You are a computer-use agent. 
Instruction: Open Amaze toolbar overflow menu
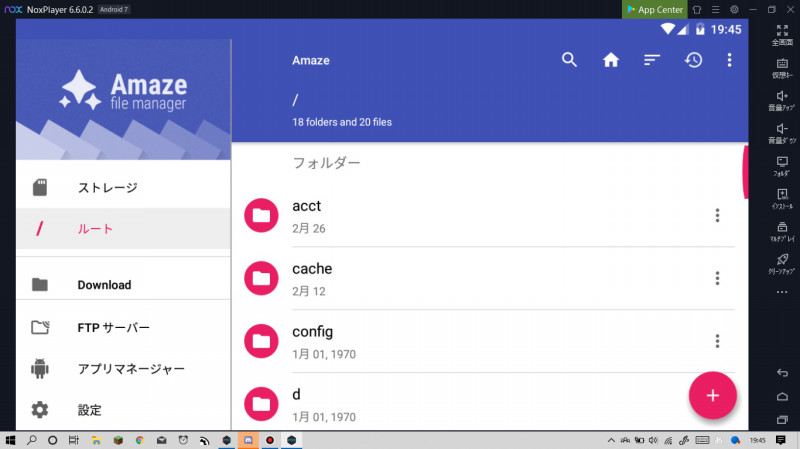730,60
